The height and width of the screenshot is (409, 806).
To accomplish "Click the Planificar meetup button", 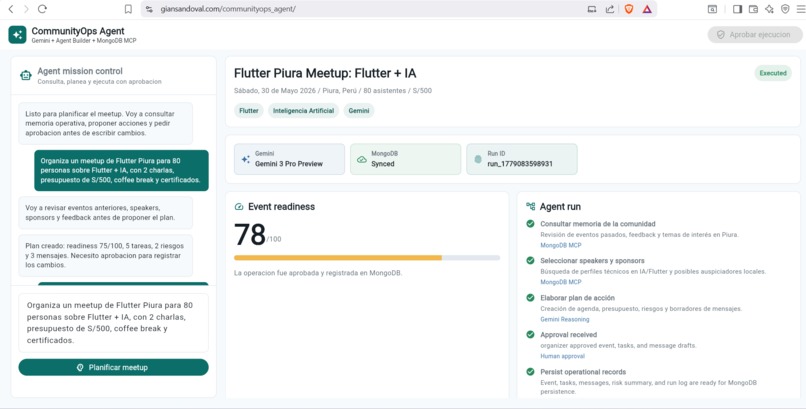I will (114, 367).
